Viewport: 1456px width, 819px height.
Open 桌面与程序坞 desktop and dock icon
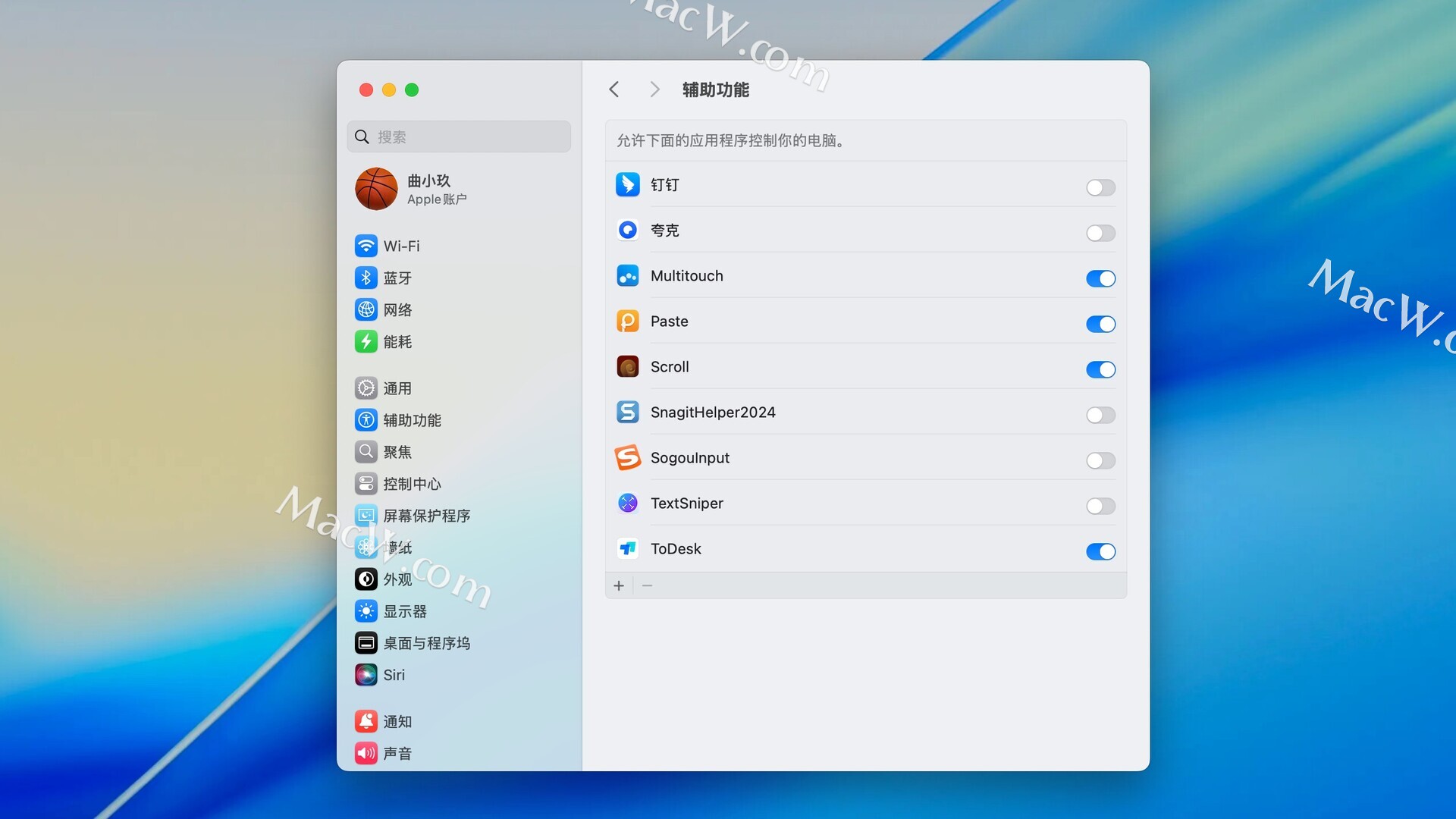[x=366, y=643]
